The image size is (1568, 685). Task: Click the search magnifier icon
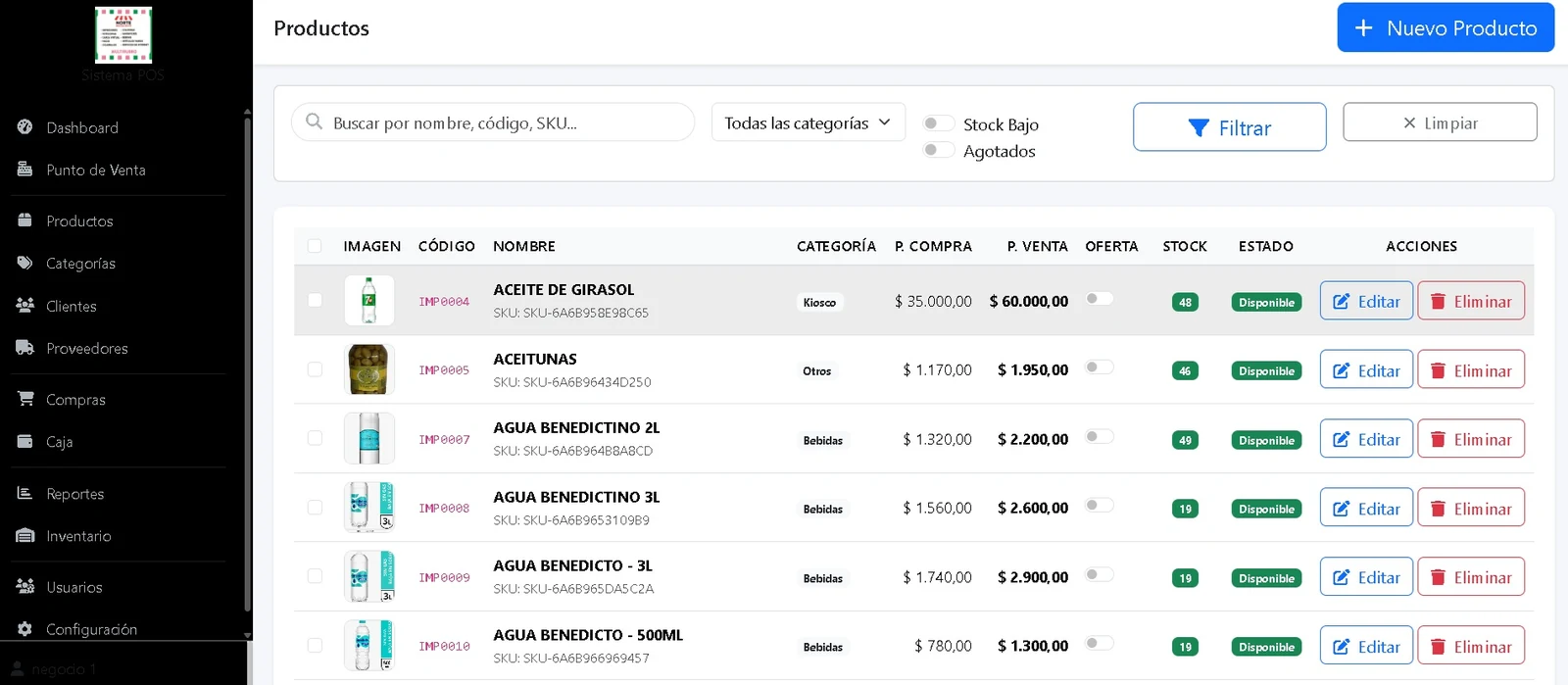314,122
